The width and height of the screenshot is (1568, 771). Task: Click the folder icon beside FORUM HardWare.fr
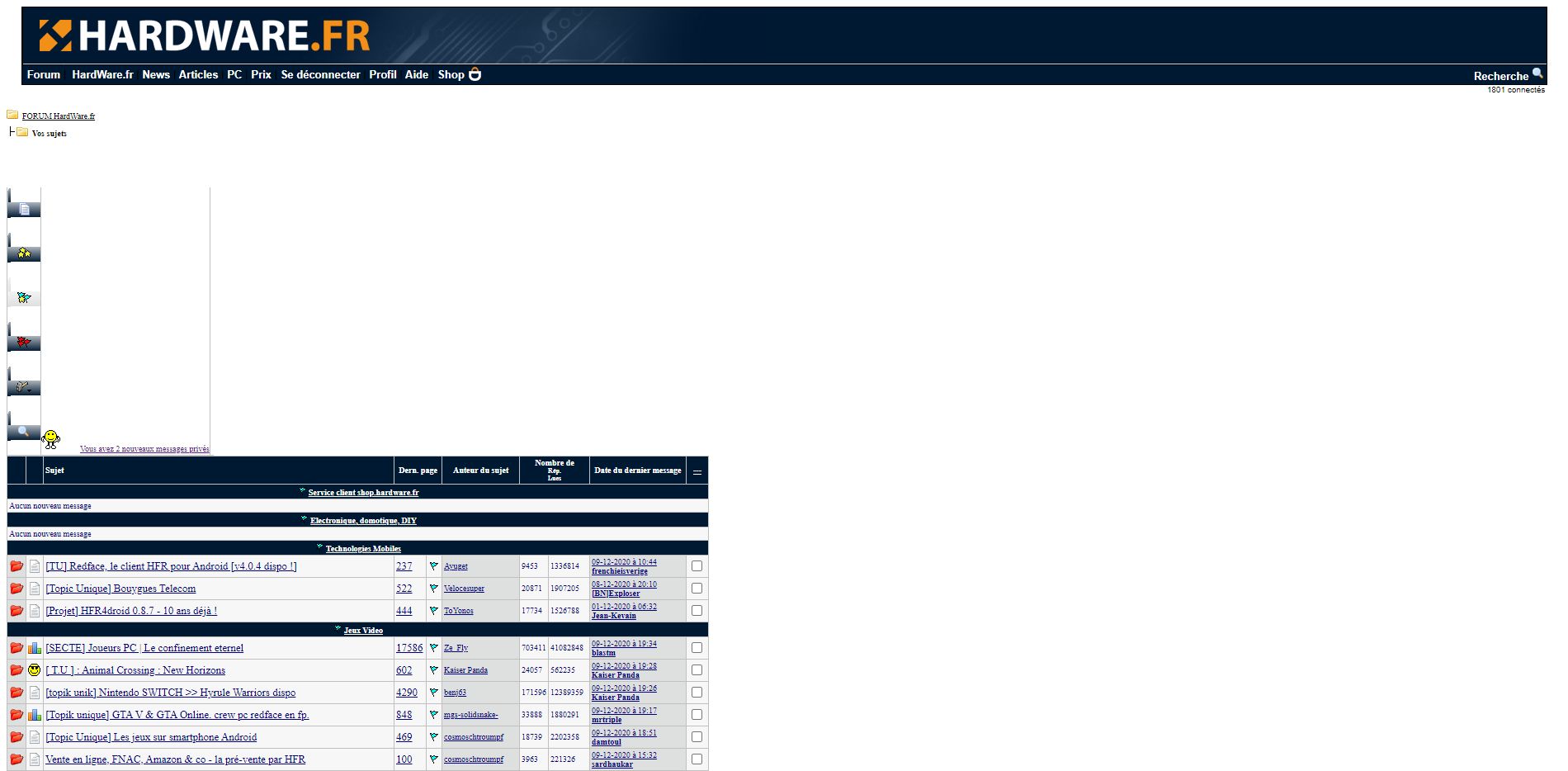click(12, 115)
